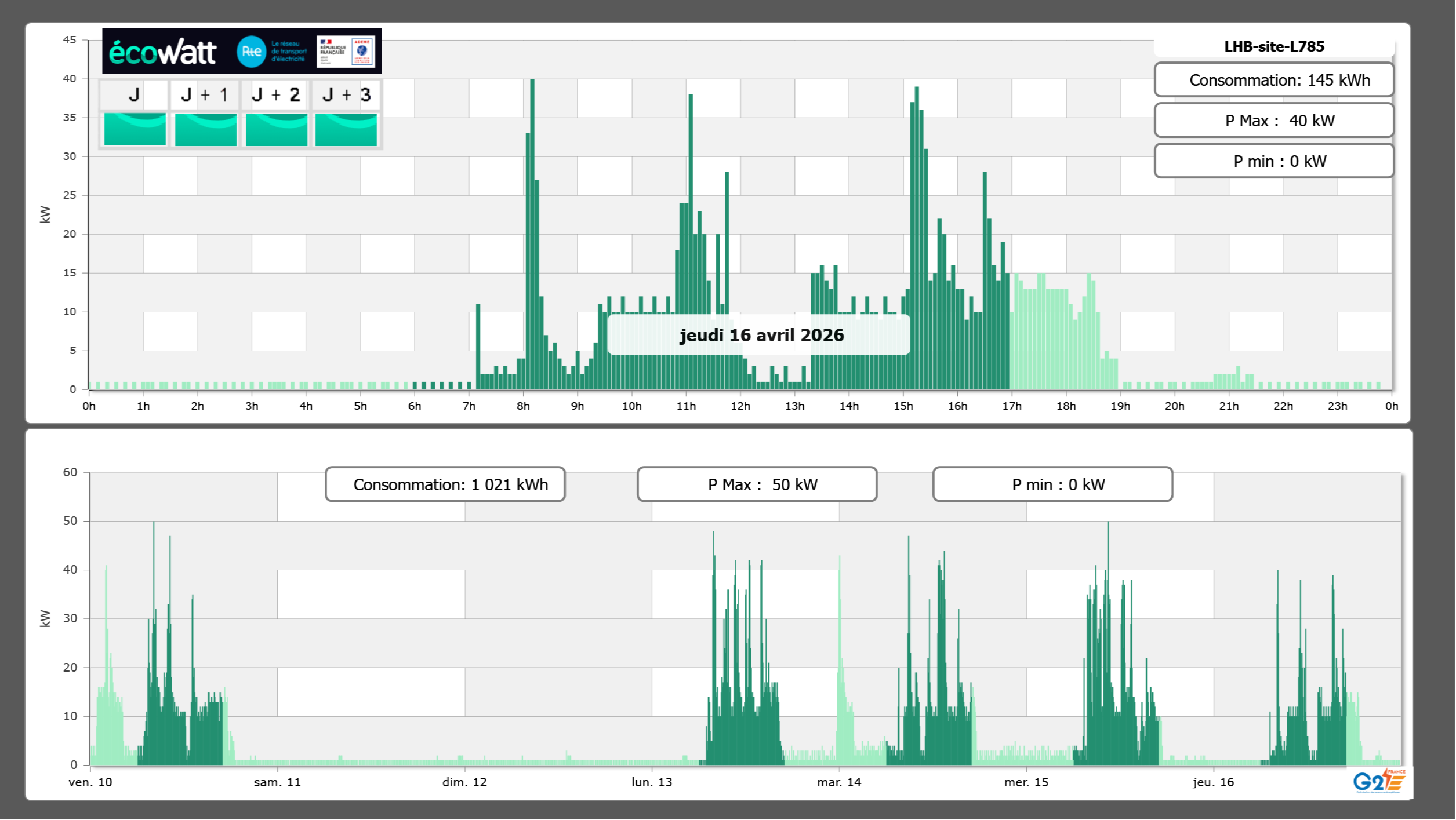The image size is (1456, 820).
Task: Click the green wave icon under J + 1
Action: click(205, 129)
